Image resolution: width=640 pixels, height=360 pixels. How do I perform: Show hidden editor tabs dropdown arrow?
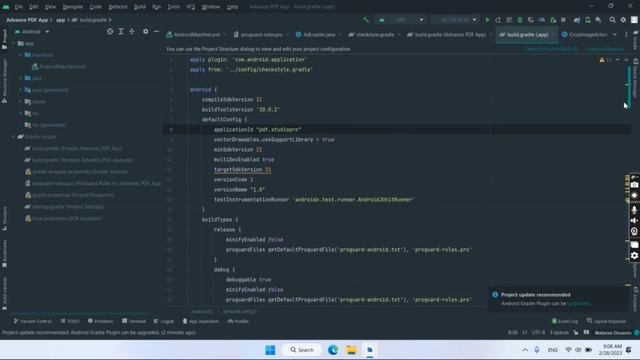pyautogui.click(x=614, y=35)
